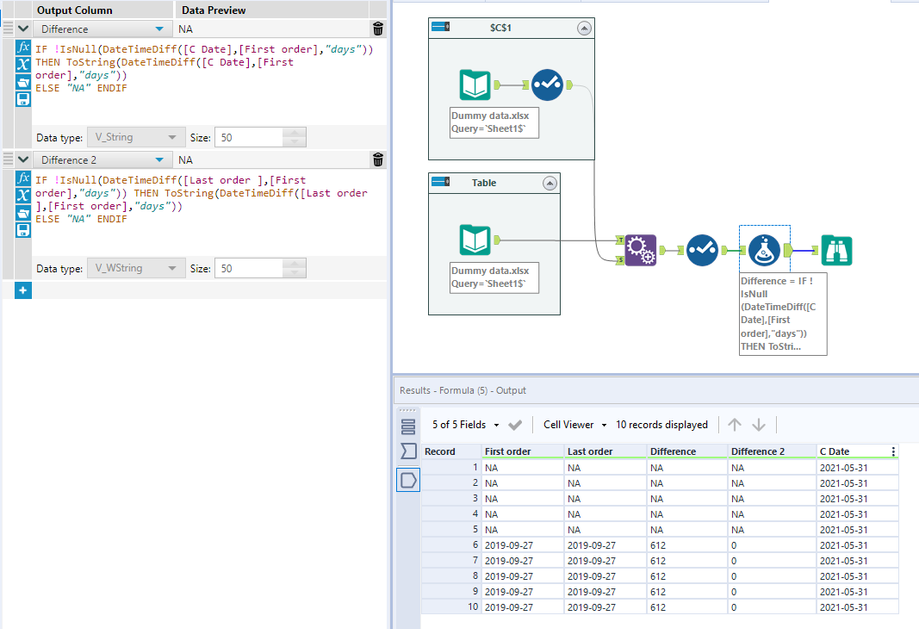Delete the Difference expression with the trash icon
This screenshot has height=629, width=919.
tap(377, 30)
